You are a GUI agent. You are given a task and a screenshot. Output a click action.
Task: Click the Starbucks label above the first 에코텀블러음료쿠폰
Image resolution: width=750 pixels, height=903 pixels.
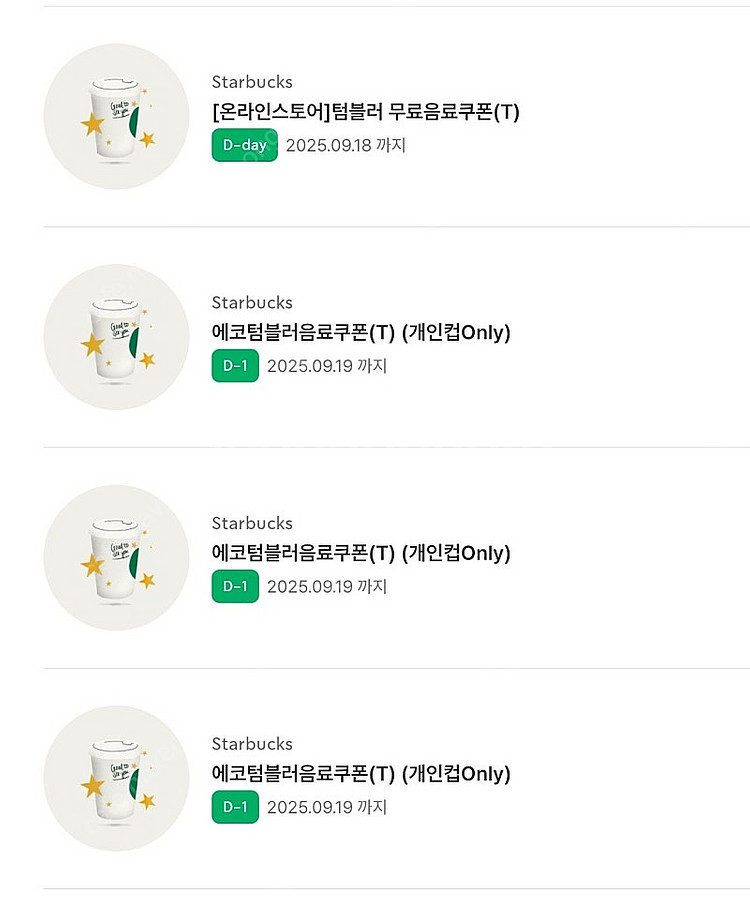click(252, 303)
